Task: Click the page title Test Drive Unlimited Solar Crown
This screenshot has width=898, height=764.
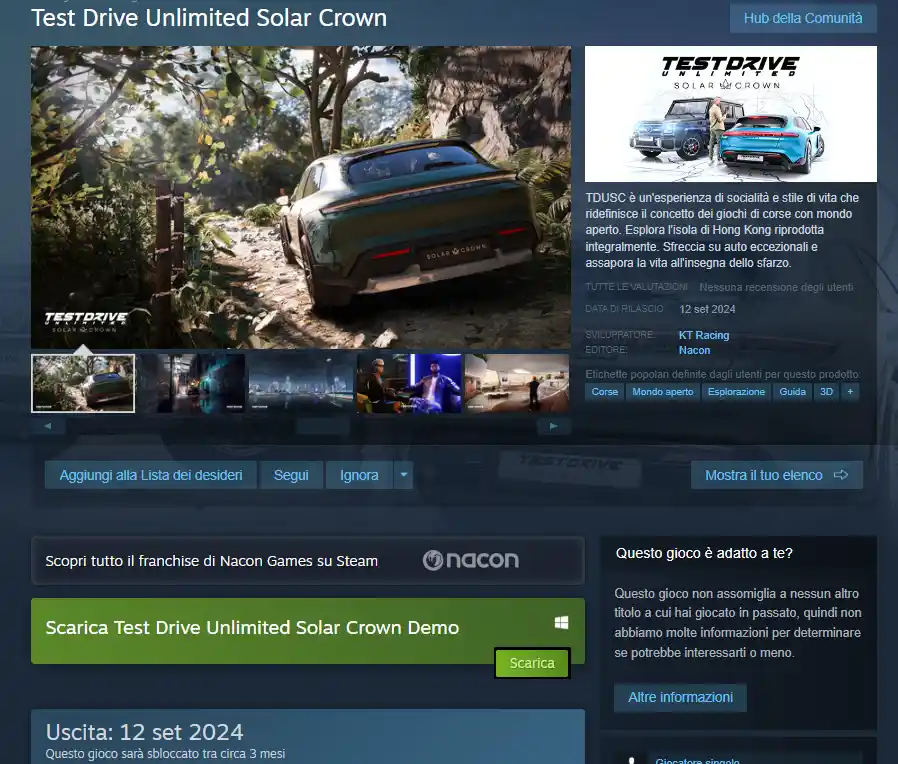Action: pos(209,18)
